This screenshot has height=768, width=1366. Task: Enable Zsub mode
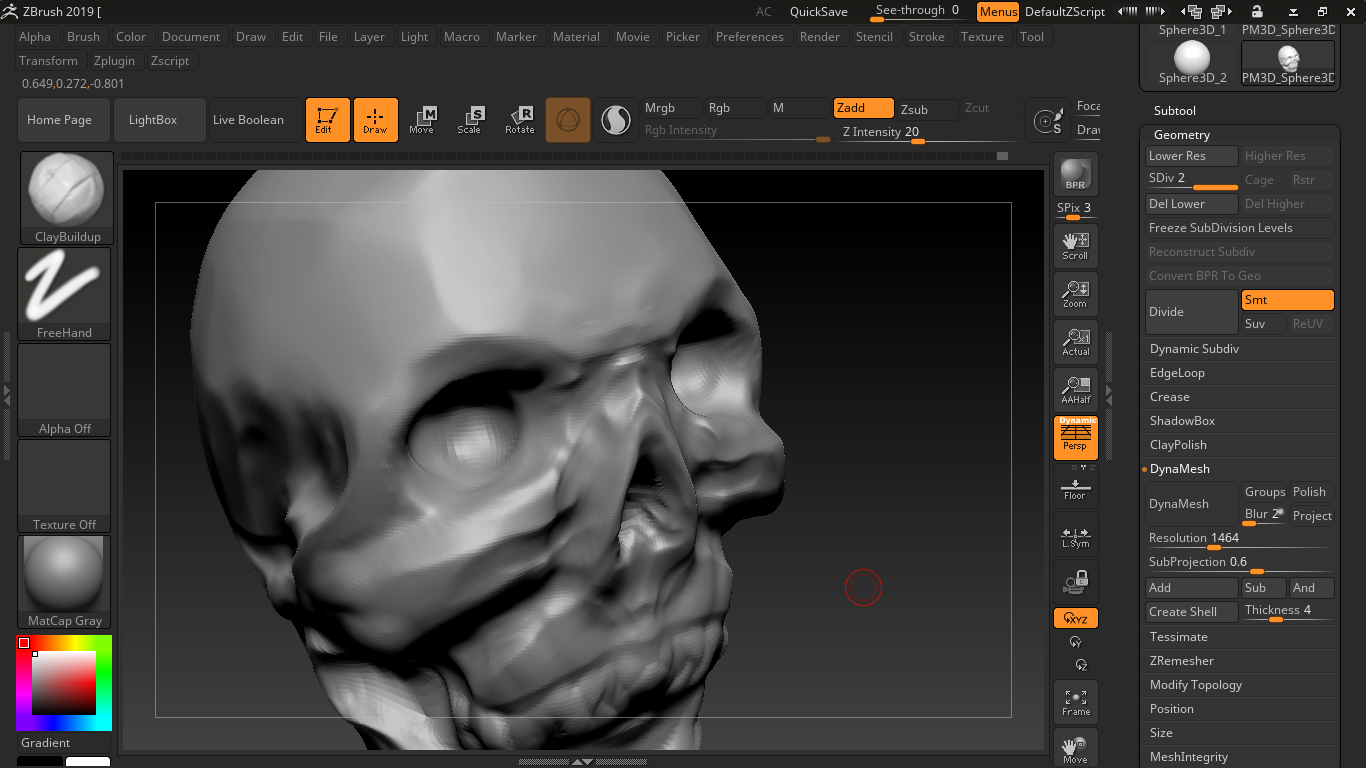(x=926, y=109)
